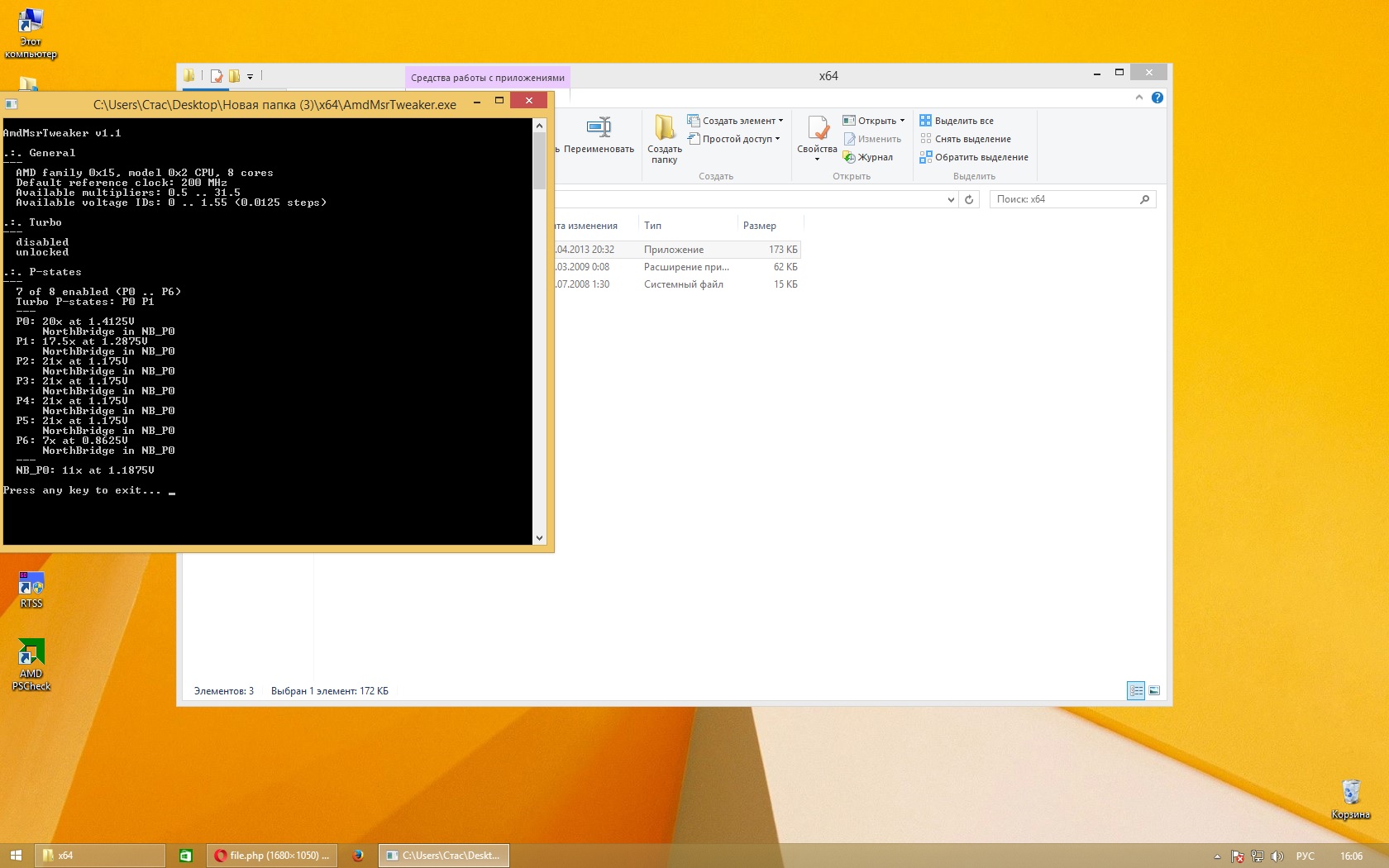The width and height of the screenshot is (1389, 868).
Task: Open the console window system menu icon
Action: tap(12, 104)
